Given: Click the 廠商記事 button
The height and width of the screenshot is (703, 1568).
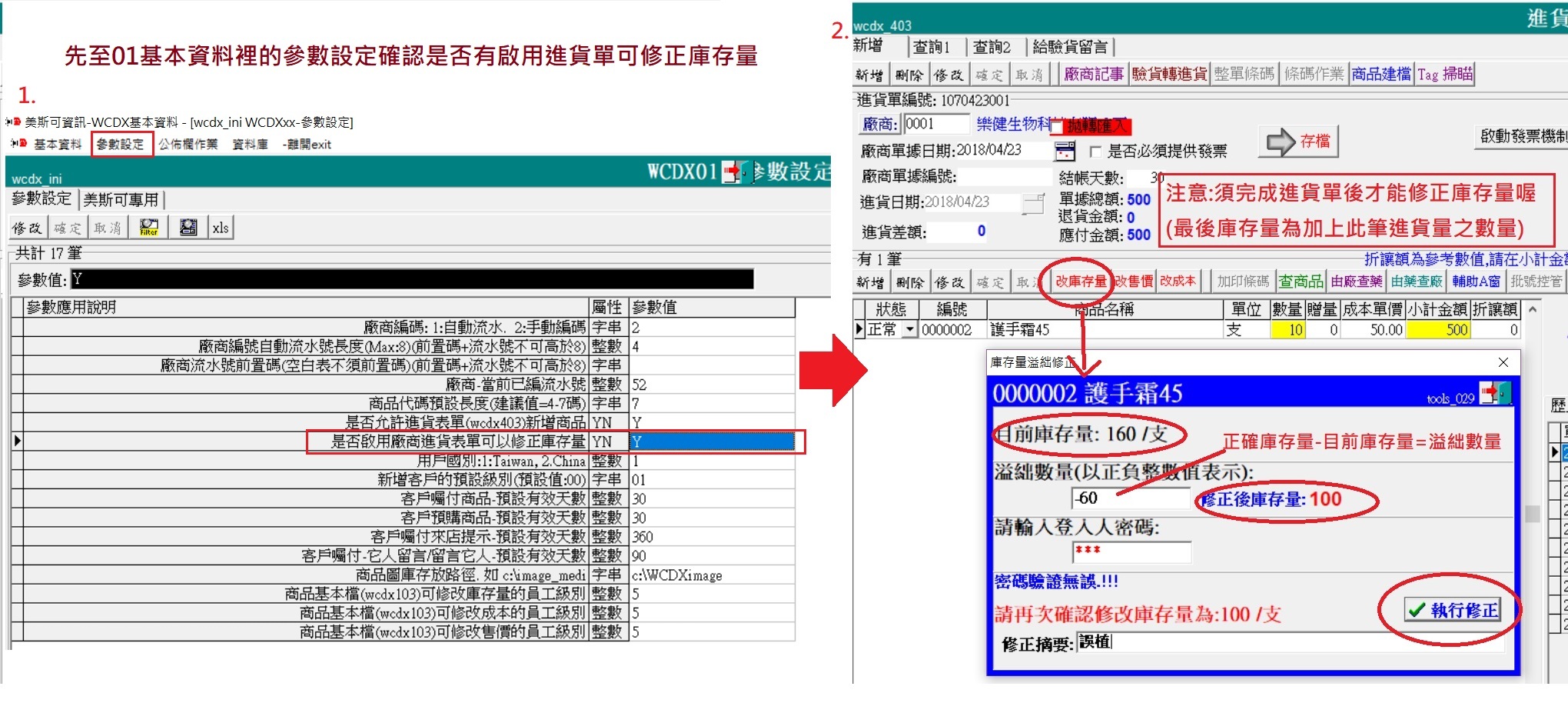Looking at the screenshot, I should [x=1093, y=75].
